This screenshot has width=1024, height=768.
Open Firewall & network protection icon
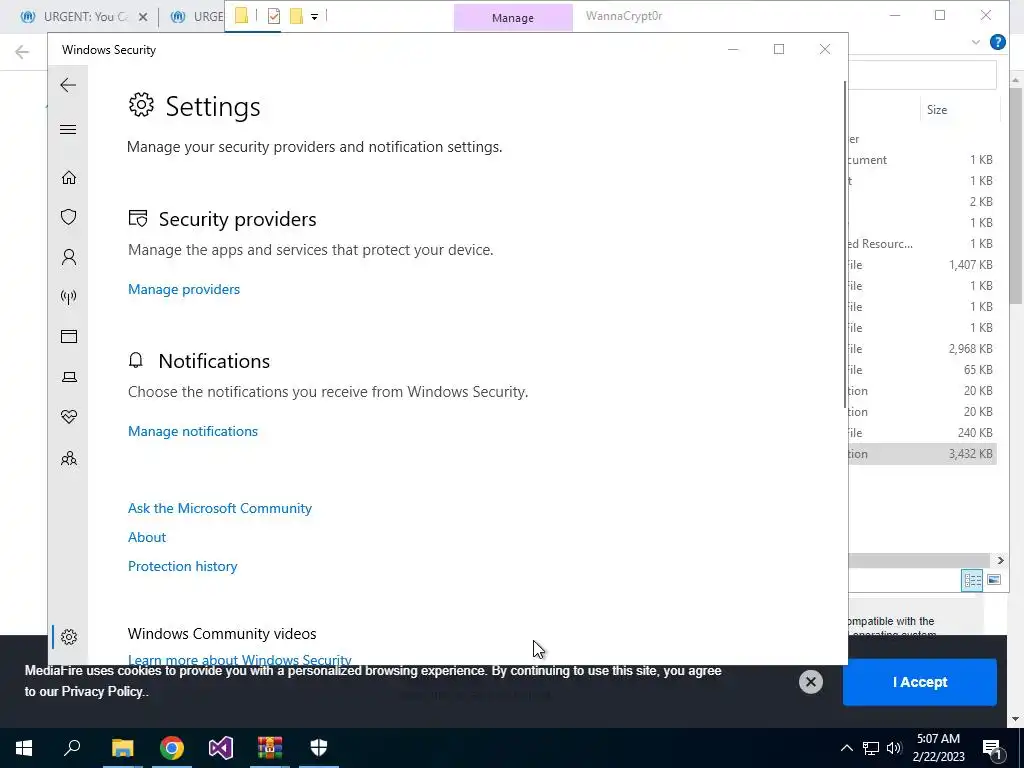coord(69,297)
